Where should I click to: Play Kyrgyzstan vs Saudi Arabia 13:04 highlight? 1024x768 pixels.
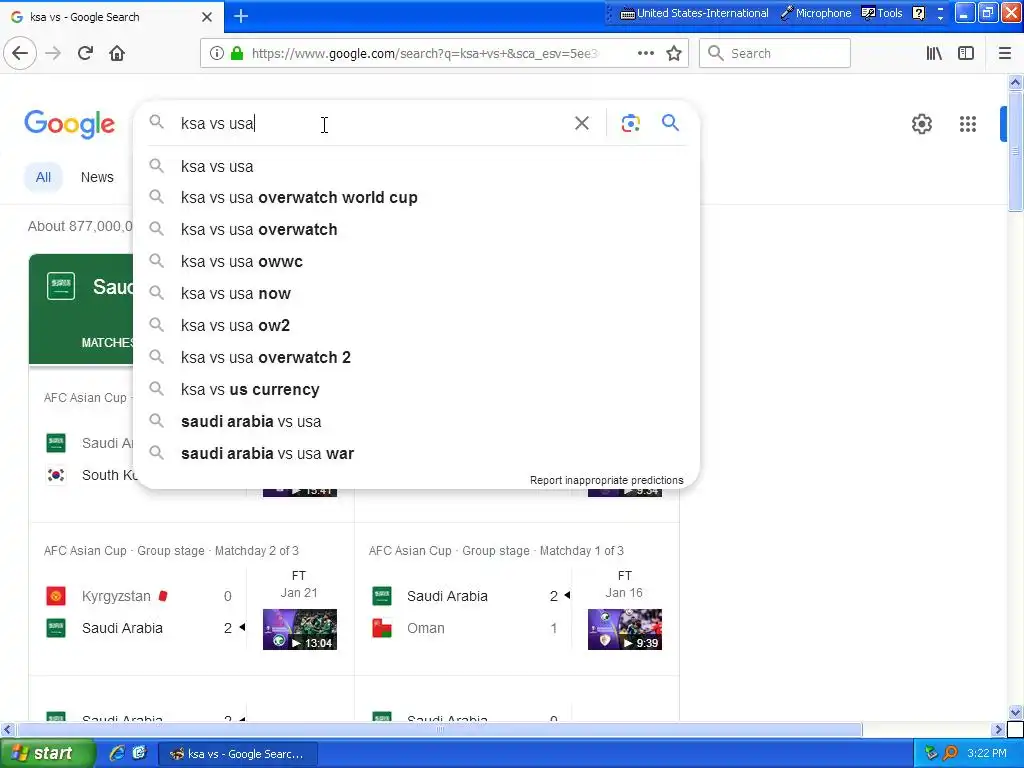point(300,630)
